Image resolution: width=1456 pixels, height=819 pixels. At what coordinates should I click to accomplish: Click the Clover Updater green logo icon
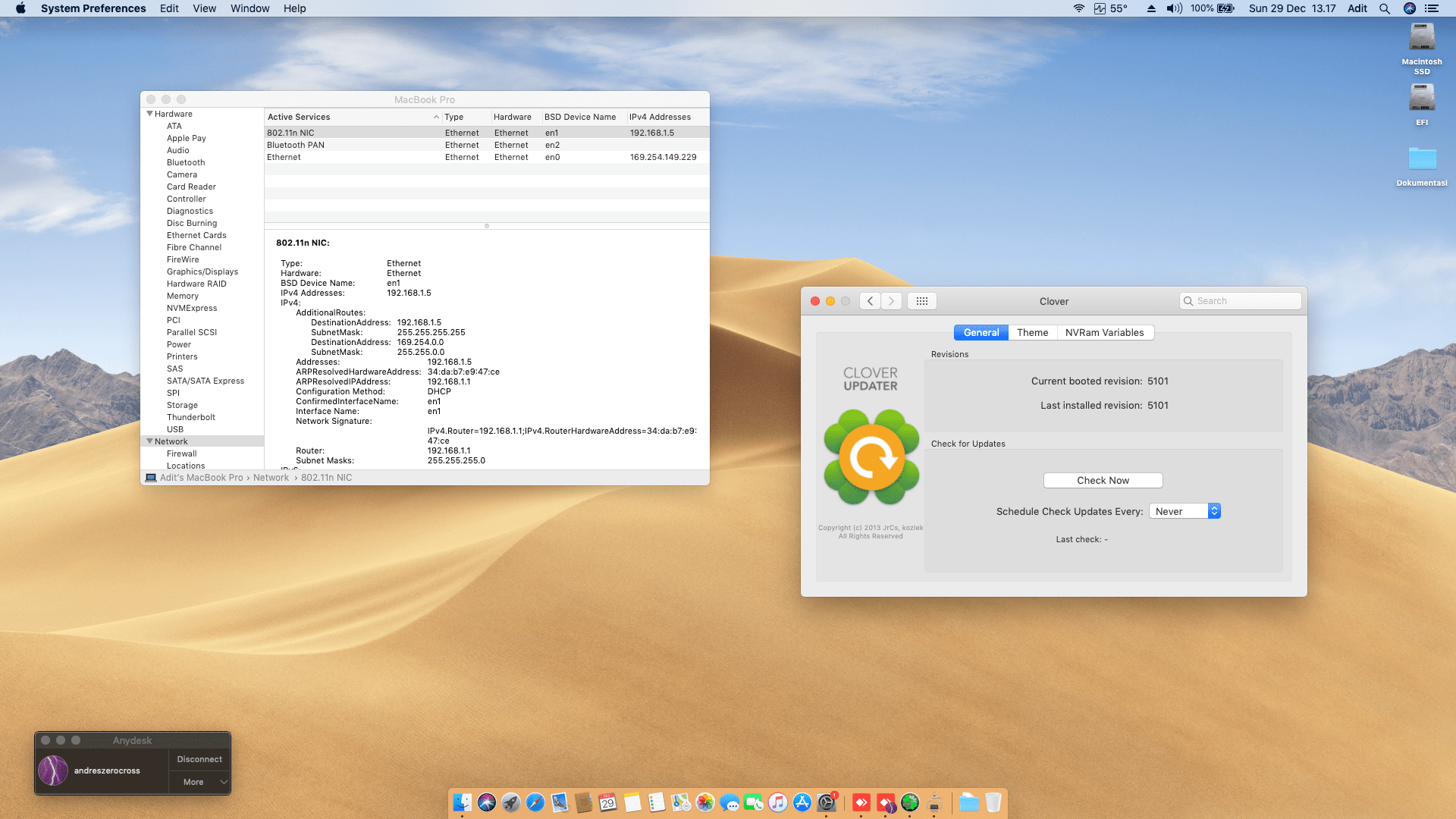click(871, 457)
